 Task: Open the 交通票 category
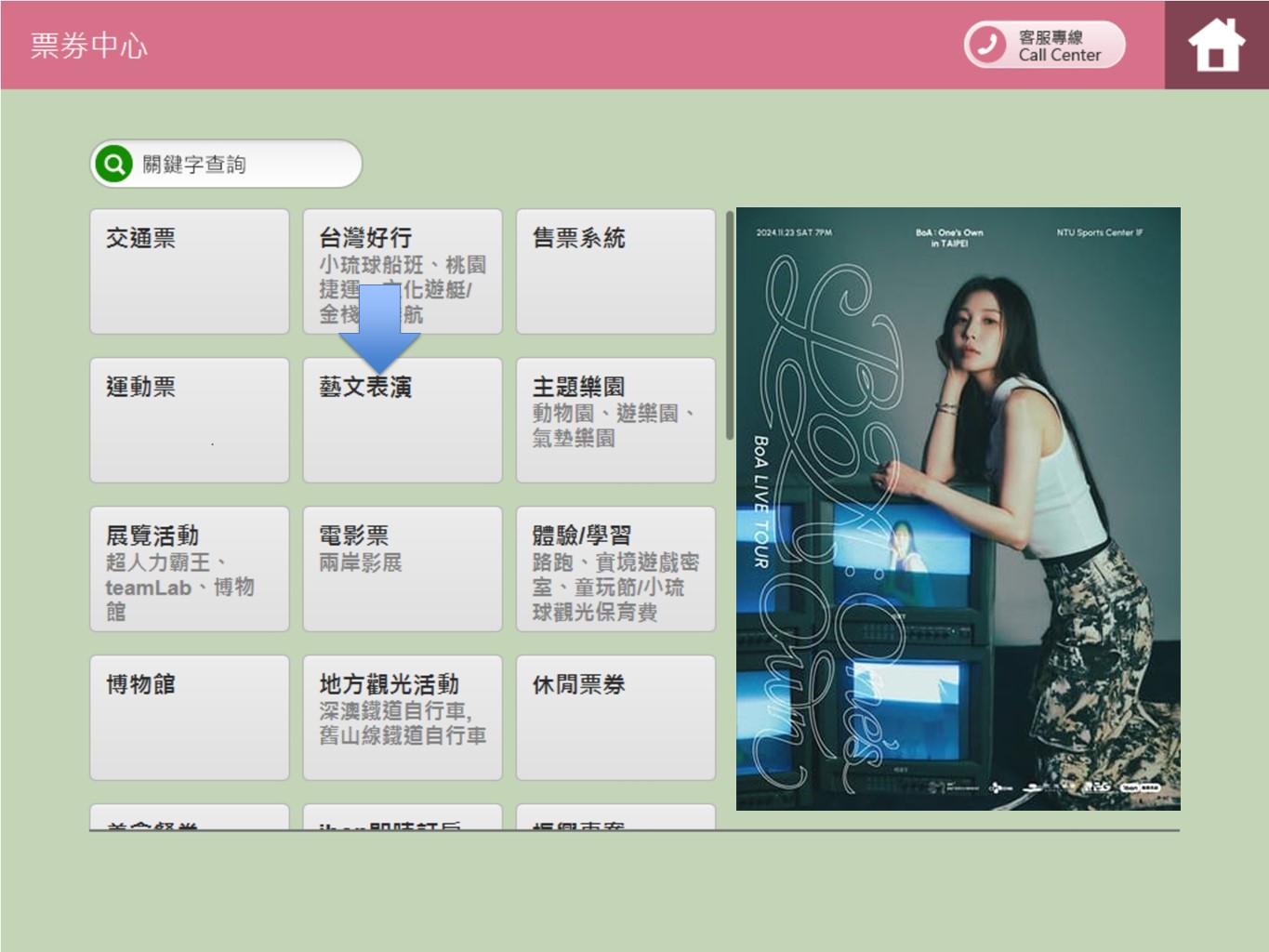point(190,271)
